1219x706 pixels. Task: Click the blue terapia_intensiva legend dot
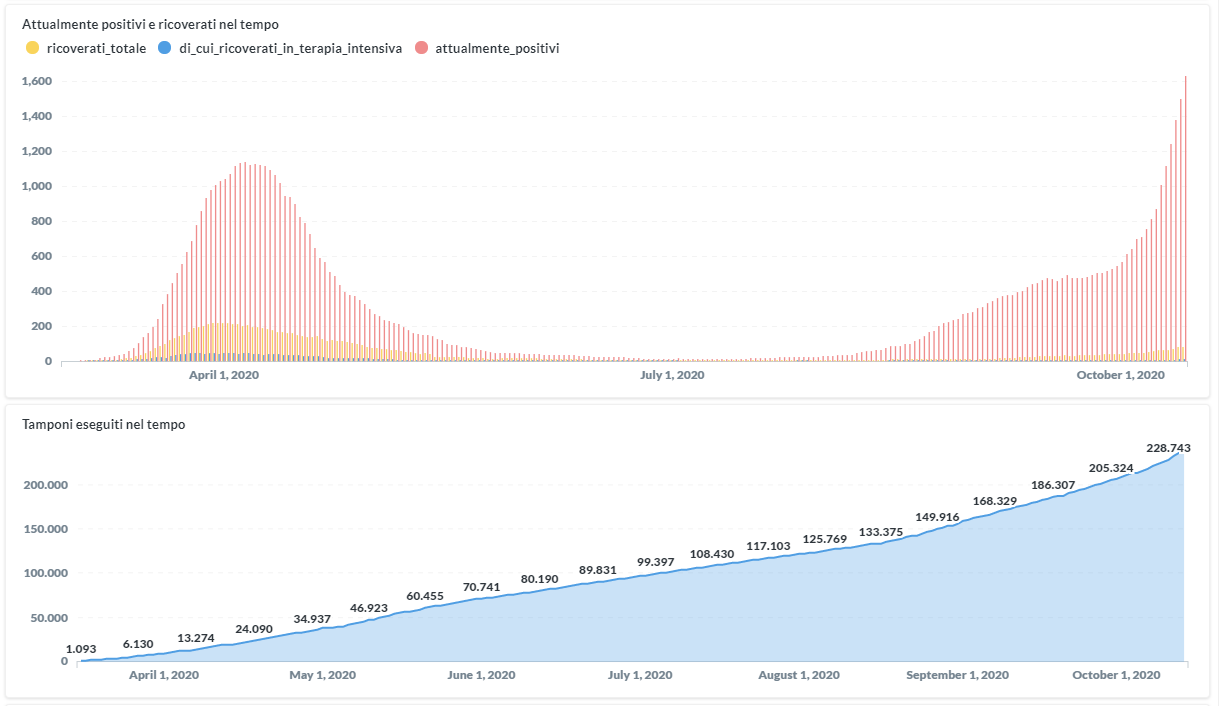[x=165, y=48]
